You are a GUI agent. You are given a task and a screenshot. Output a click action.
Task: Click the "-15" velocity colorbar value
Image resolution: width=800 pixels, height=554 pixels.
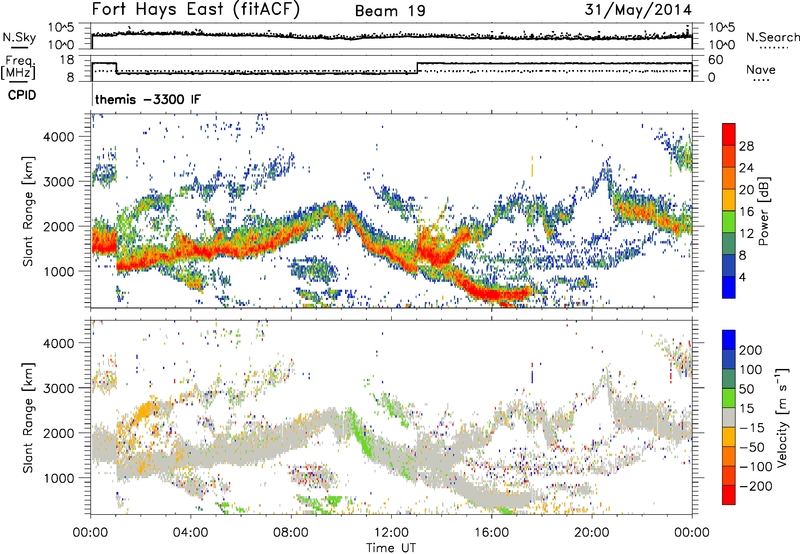752,428
